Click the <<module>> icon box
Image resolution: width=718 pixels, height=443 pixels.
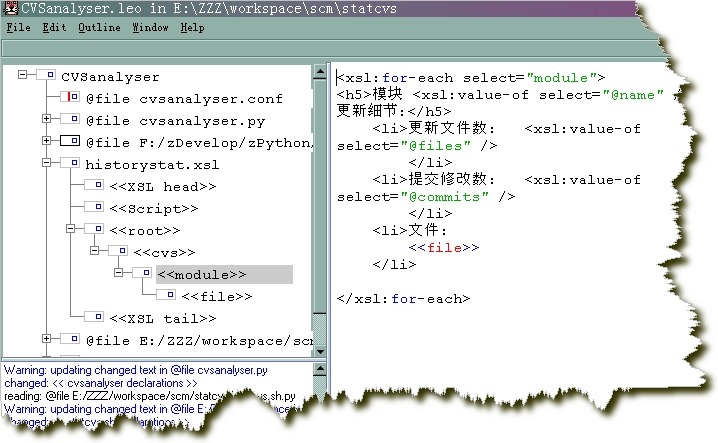point(142,273)
